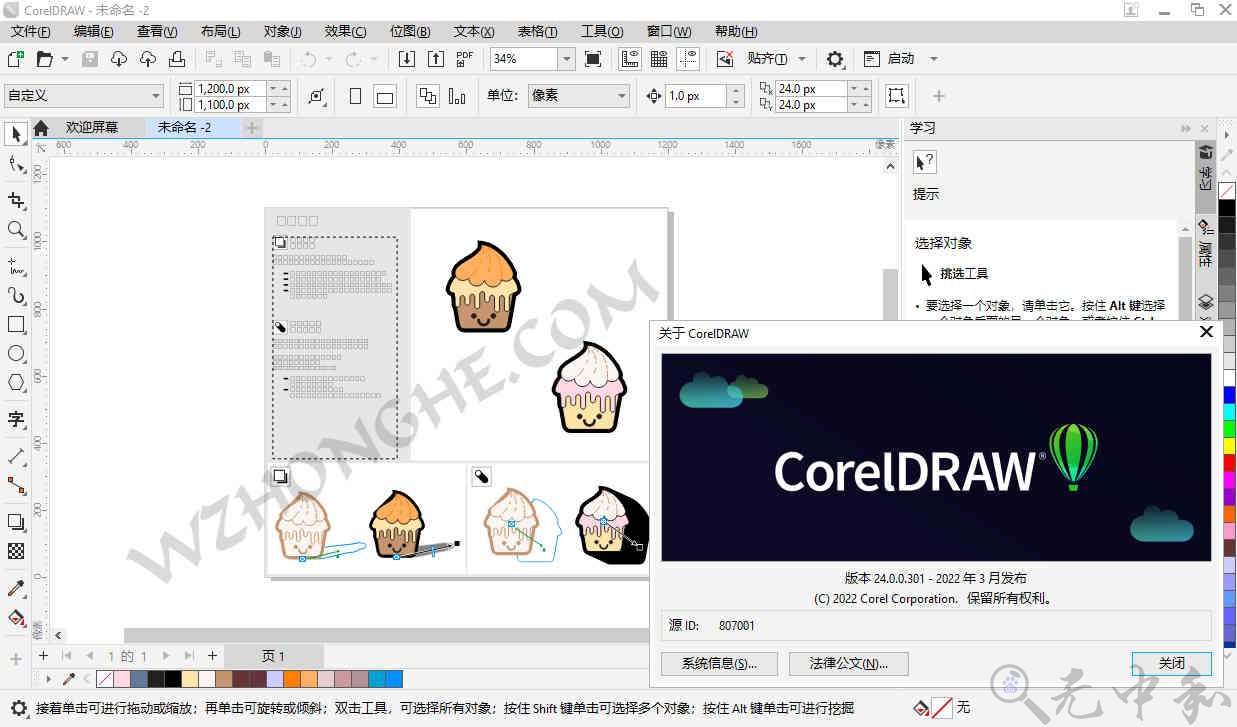Click 关闭 to close the About dialog

pyautogui.click(x=1170, y=663)
